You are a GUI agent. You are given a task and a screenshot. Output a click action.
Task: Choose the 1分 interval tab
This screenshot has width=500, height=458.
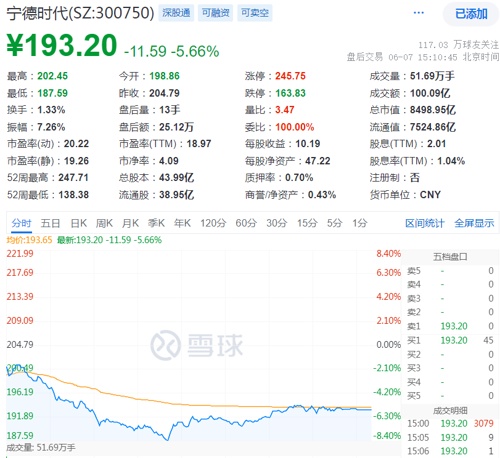[x=360, y=223]
